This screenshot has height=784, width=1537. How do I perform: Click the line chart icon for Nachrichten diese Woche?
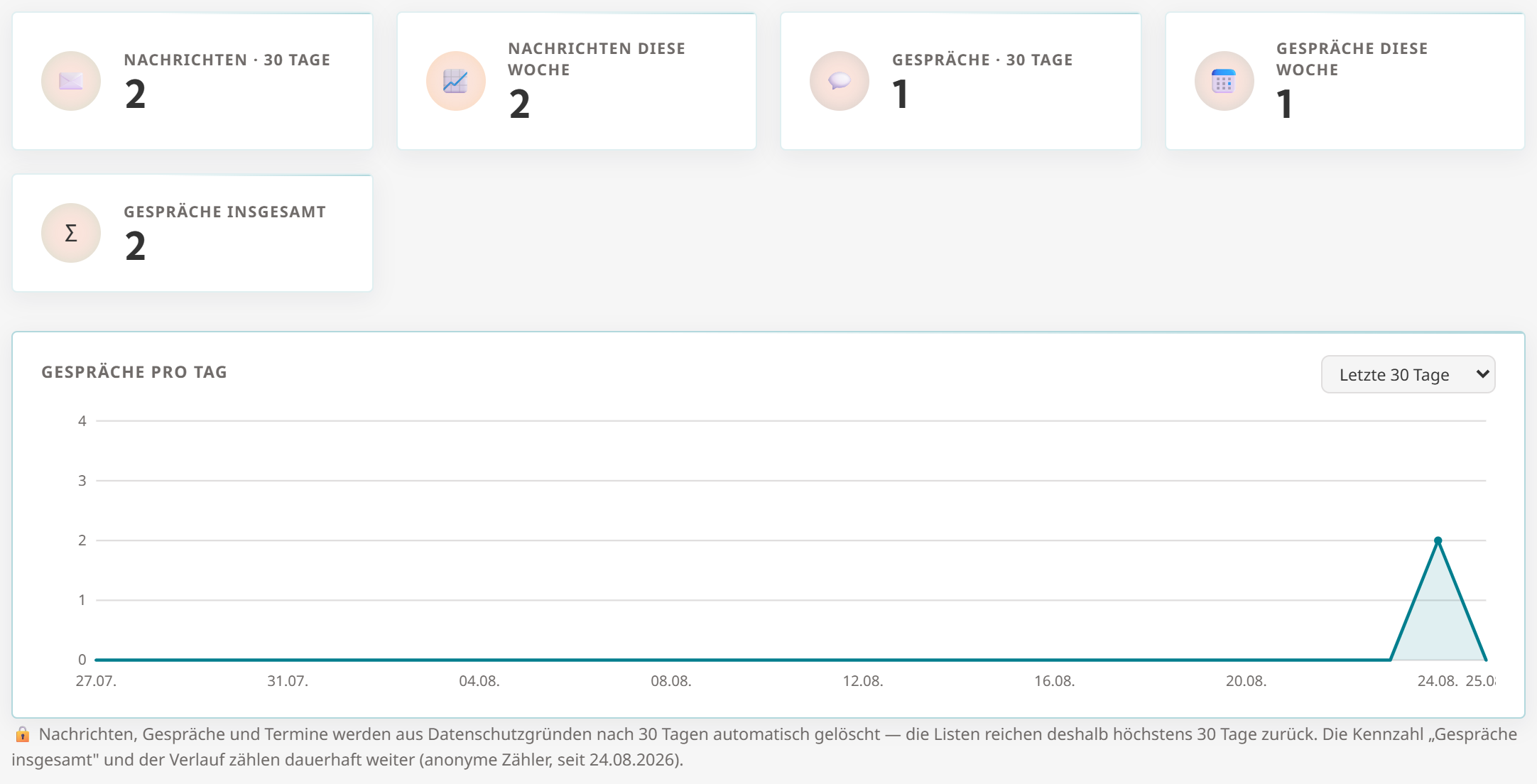click(455, 81)
